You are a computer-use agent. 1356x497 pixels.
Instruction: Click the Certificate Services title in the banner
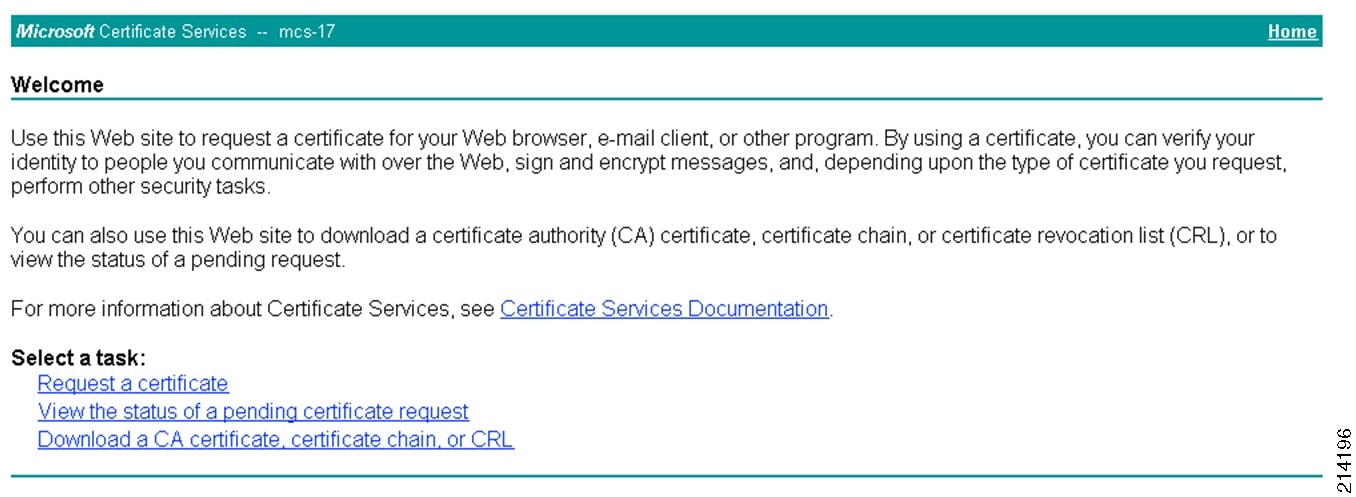pyautogui.click(x=172, y=31)
